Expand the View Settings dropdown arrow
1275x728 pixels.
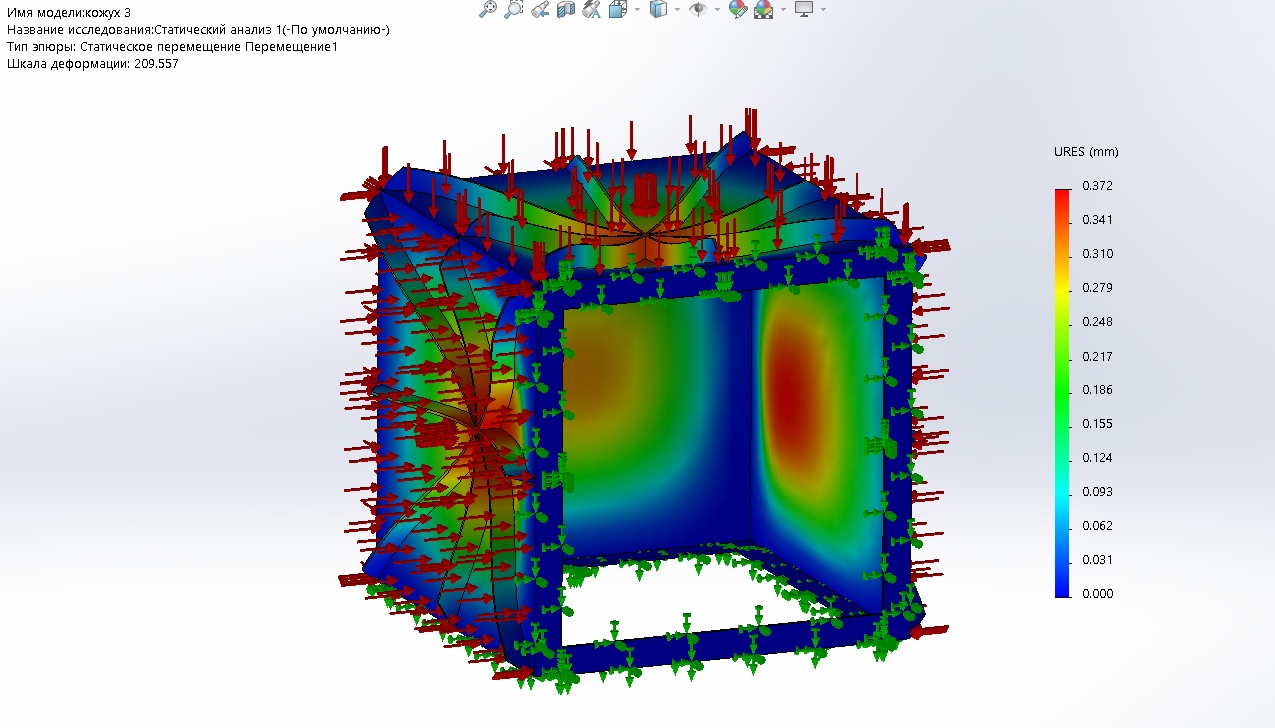point(823,9)
